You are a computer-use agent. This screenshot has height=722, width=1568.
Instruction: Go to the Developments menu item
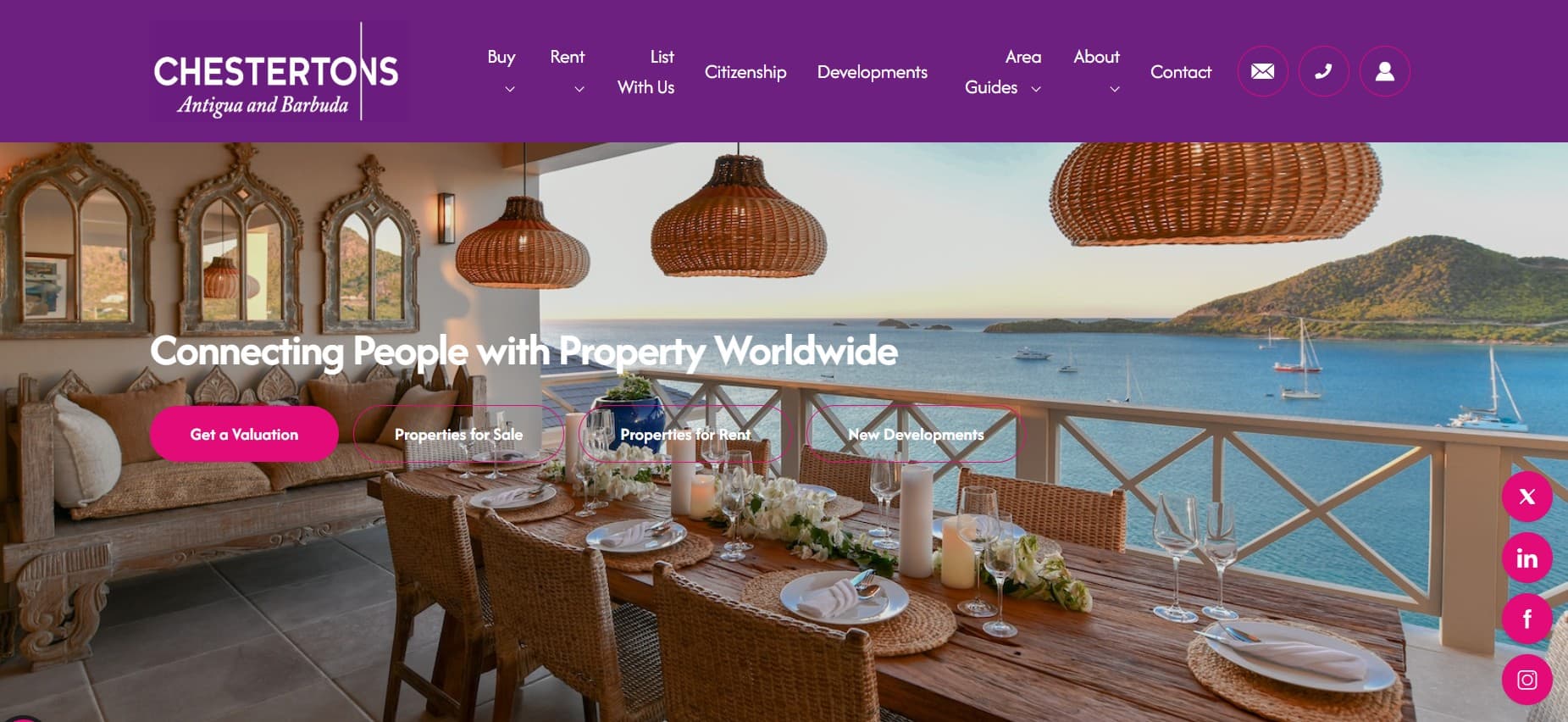872,72
